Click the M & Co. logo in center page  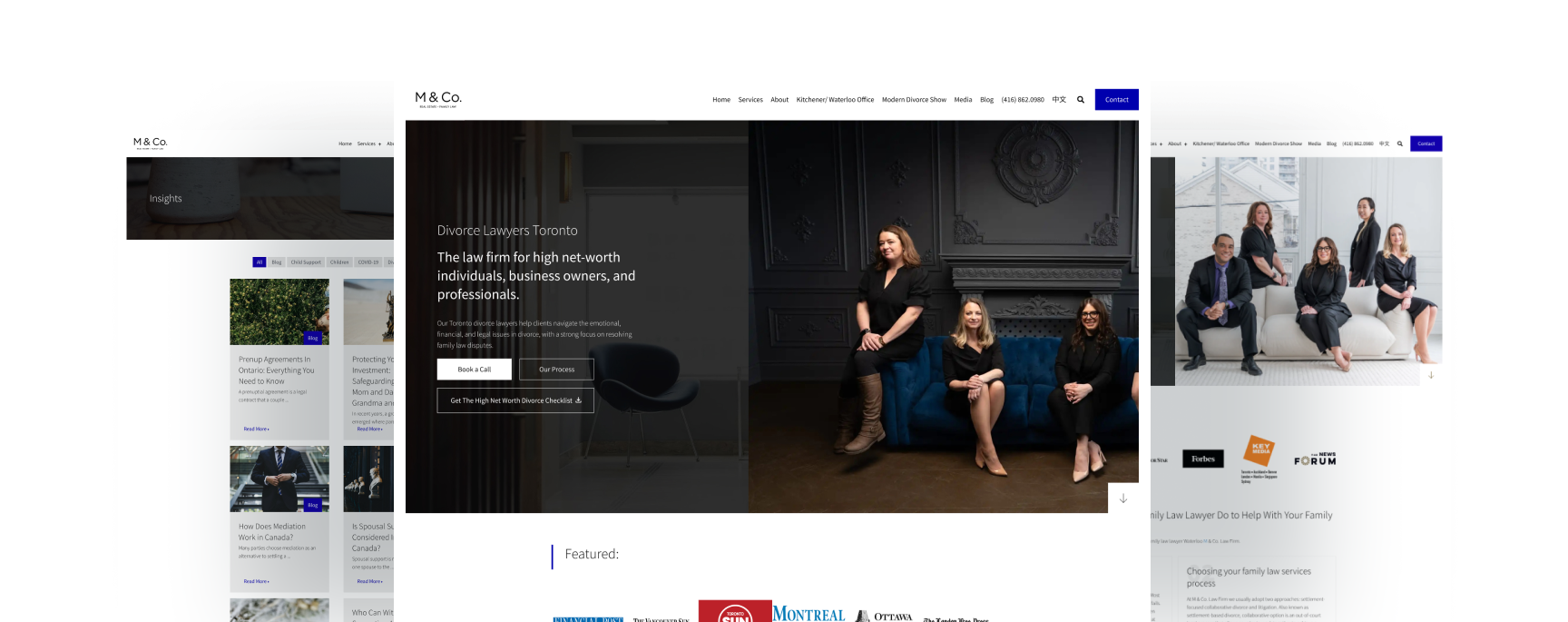tap(438, 98)
